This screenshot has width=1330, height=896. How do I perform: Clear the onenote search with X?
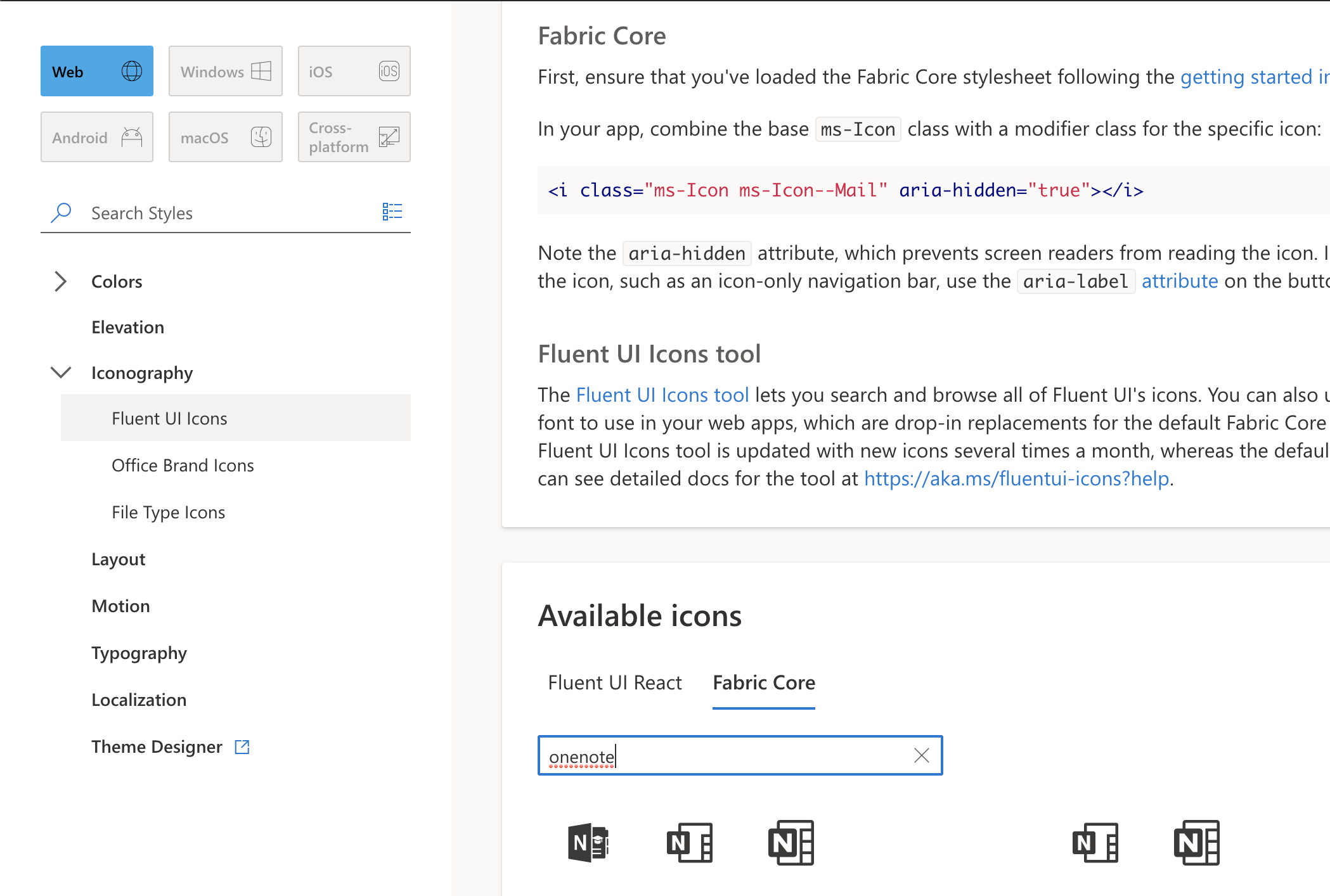pos(921,755)
